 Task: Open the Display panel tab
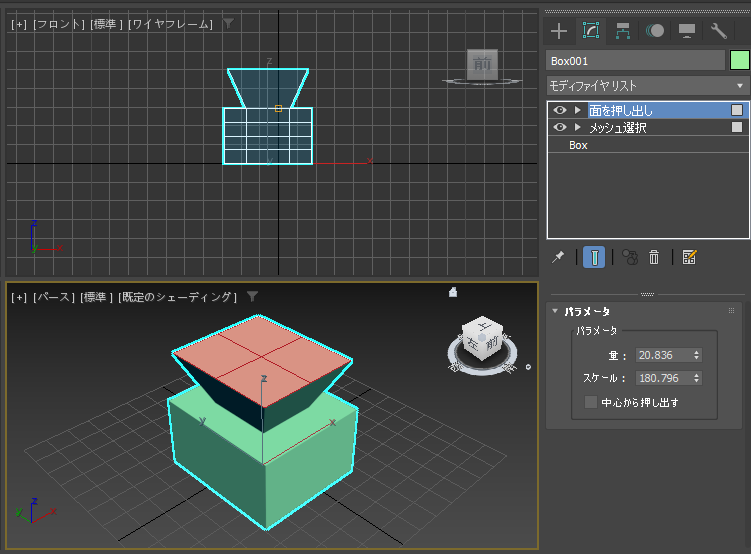coord(687,31)
